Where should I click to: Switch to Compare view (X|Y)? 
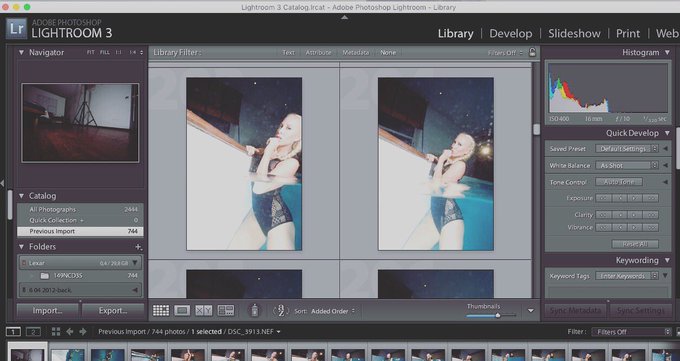203,310
